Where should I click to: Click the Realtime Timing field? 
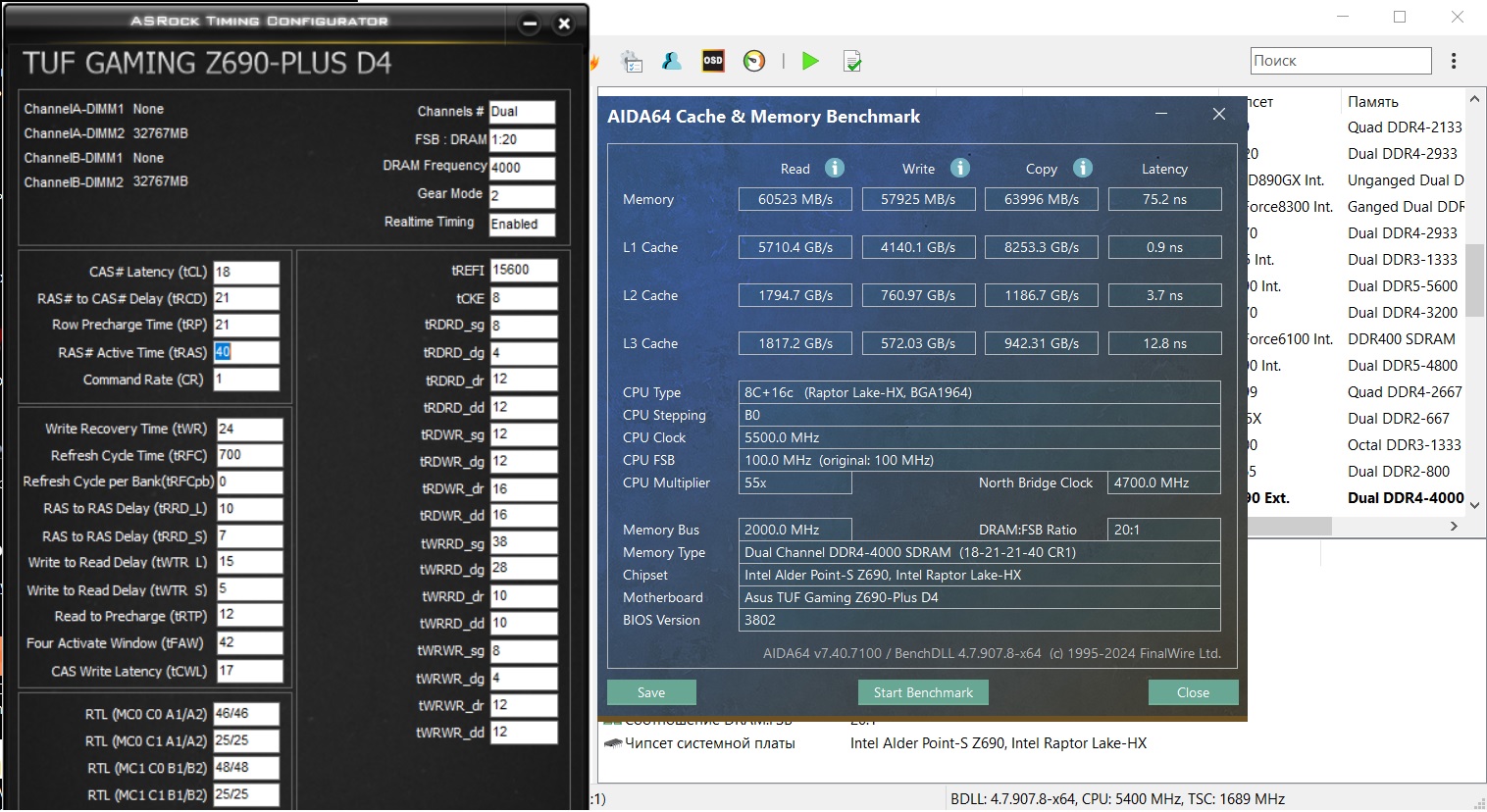point(522,224)
